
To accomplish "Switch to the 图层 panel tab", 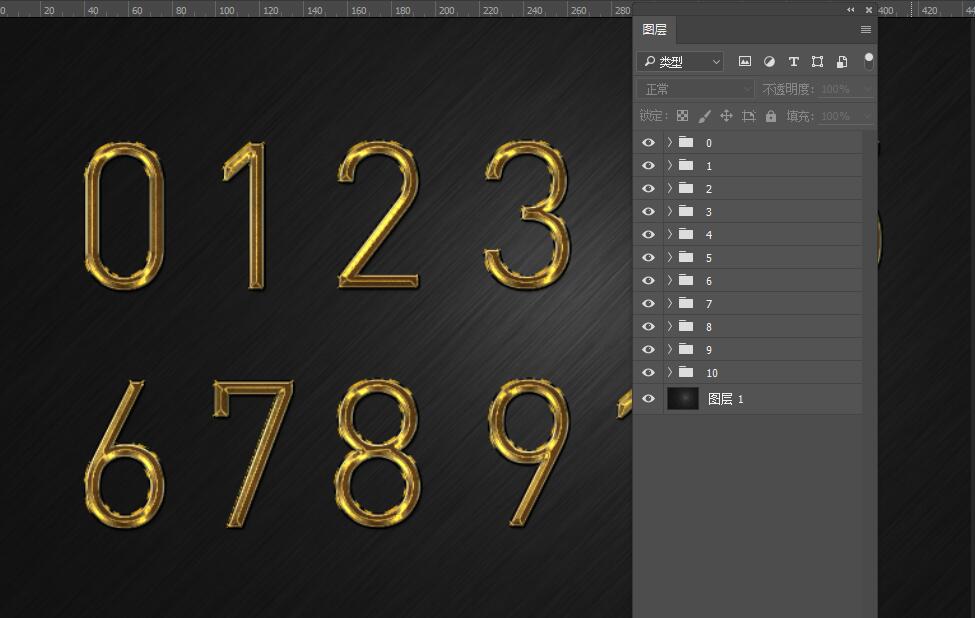I will click(x=654, y=29).
